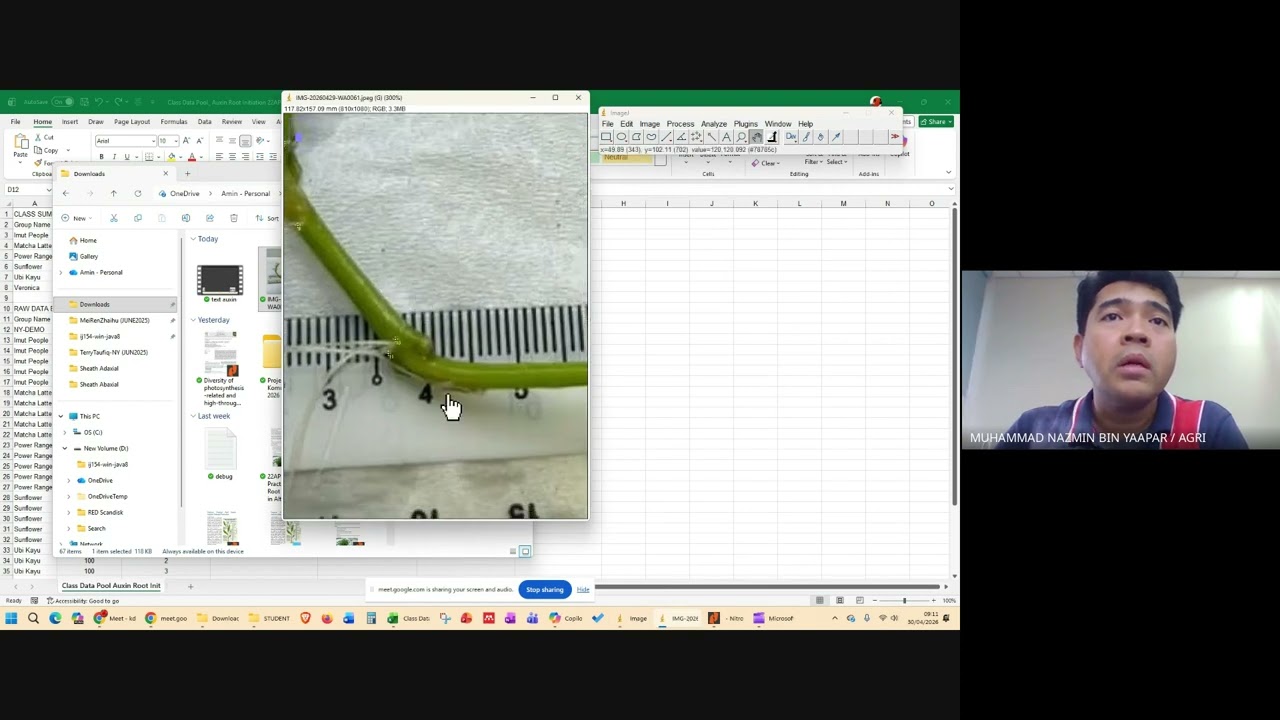
Task: Switch to Excel Insert ribbon tab
Action: click(70, 122)
